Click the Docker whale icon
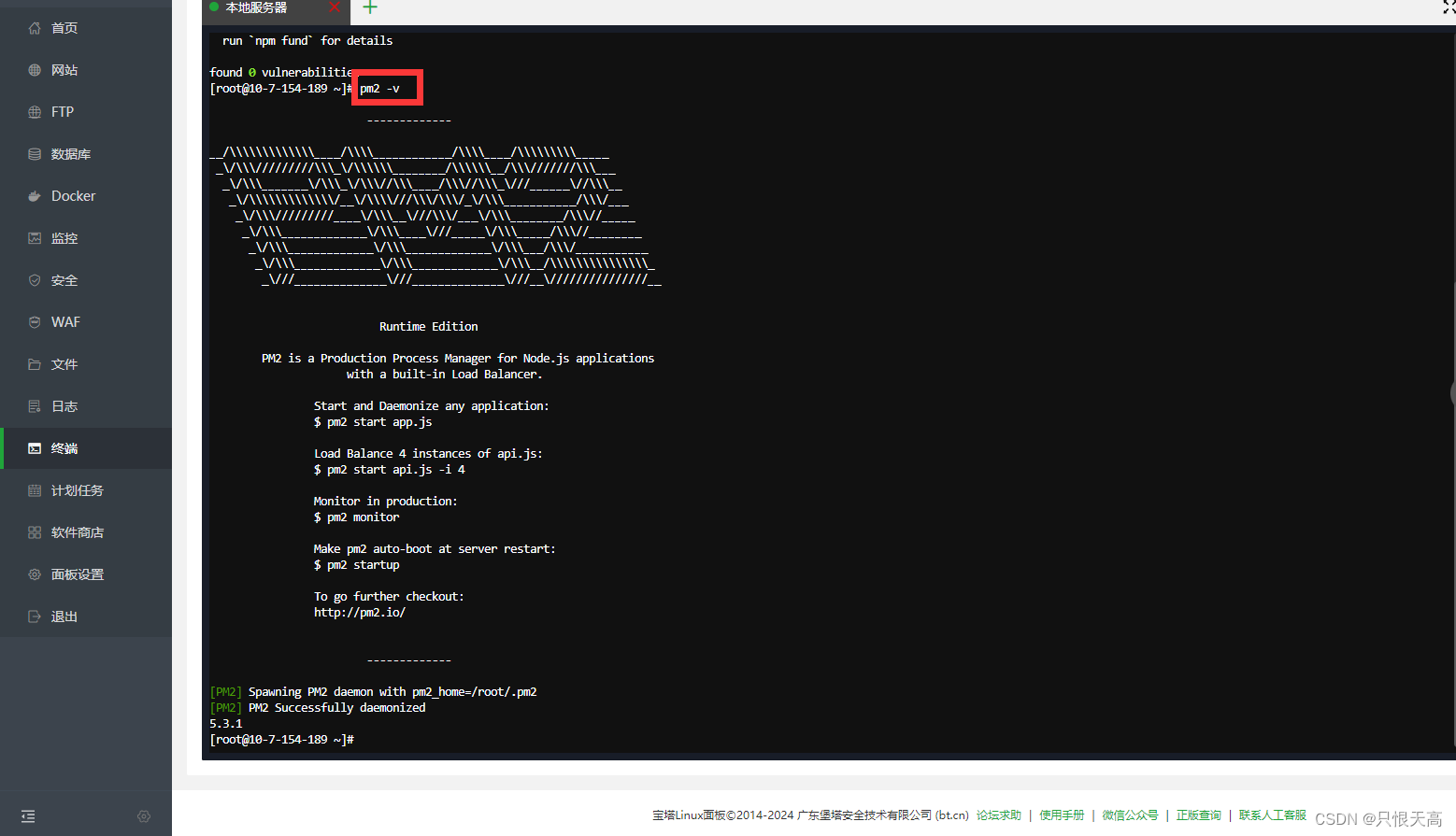Image resolution: width=1456 pixels, height=836 pixels. point(35,196)
